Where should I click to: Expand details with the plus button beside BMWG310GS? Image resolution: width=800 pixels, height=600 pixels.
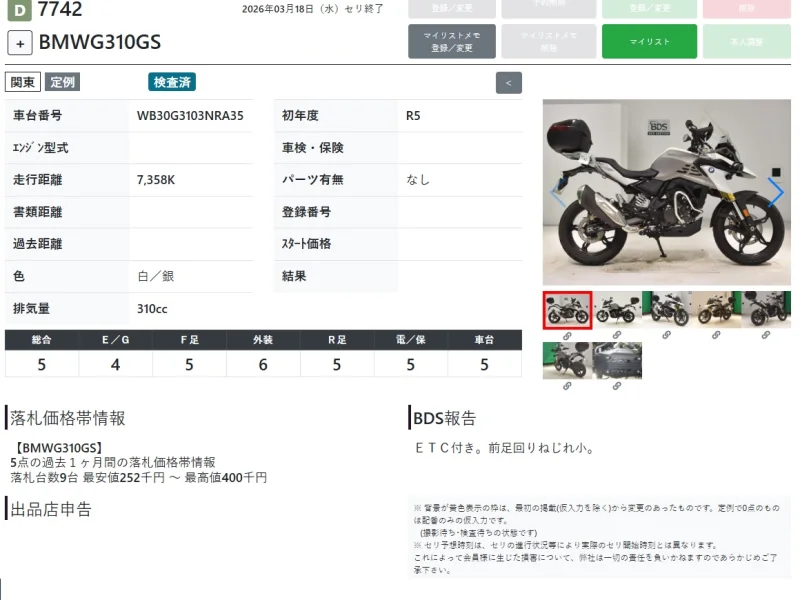point(20,43)
